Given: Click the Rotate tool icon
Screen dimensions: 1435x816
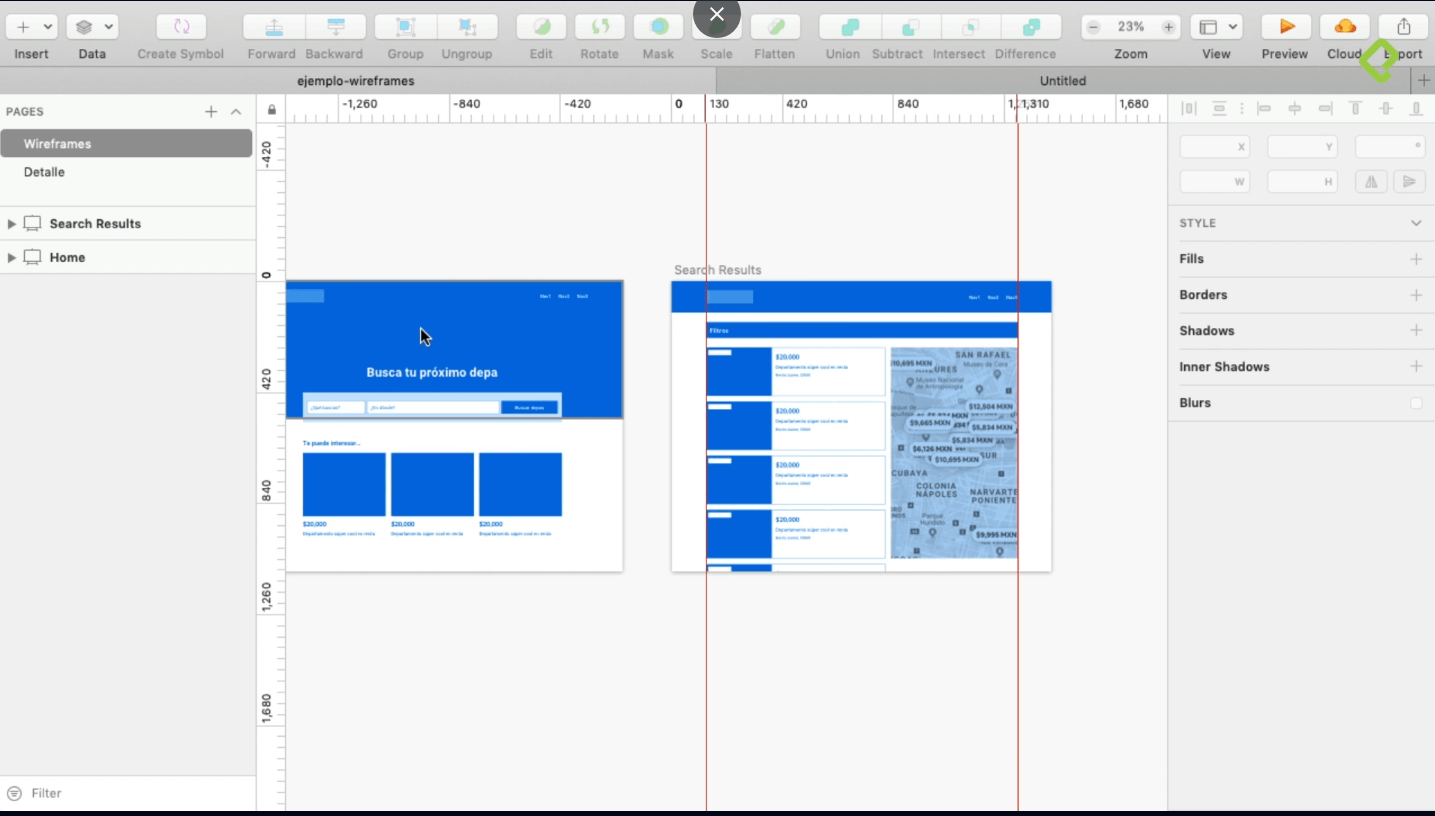Looking at the screenshot, I should [x=599, y=27].
